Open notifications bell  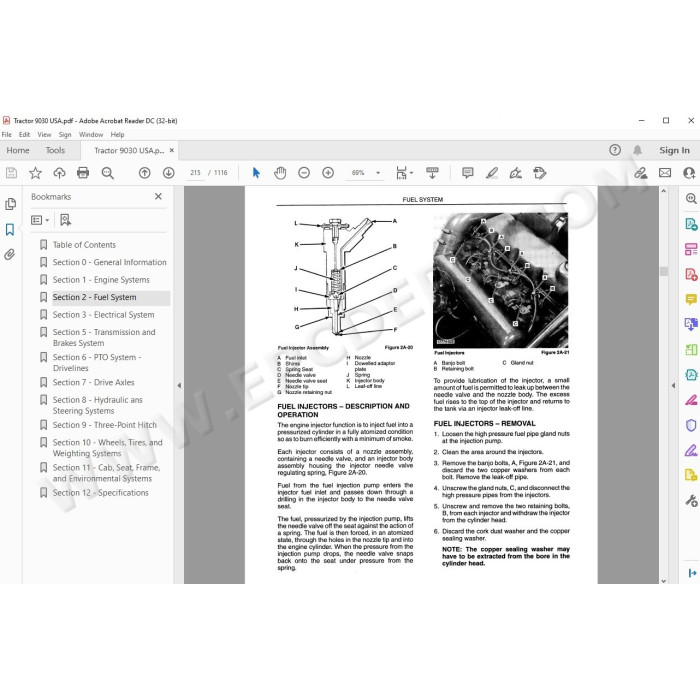(638, 150)
